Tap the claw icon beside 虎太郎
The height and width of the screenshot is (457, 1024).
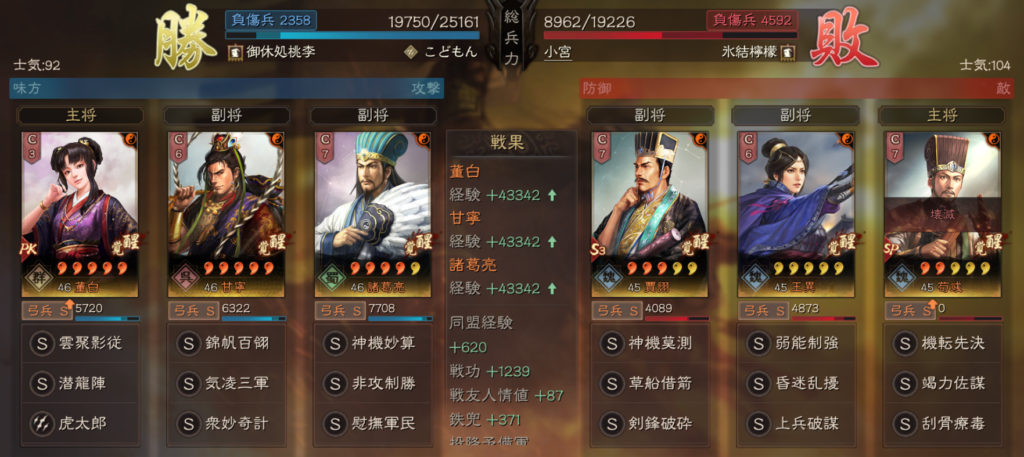click(42, 423)
